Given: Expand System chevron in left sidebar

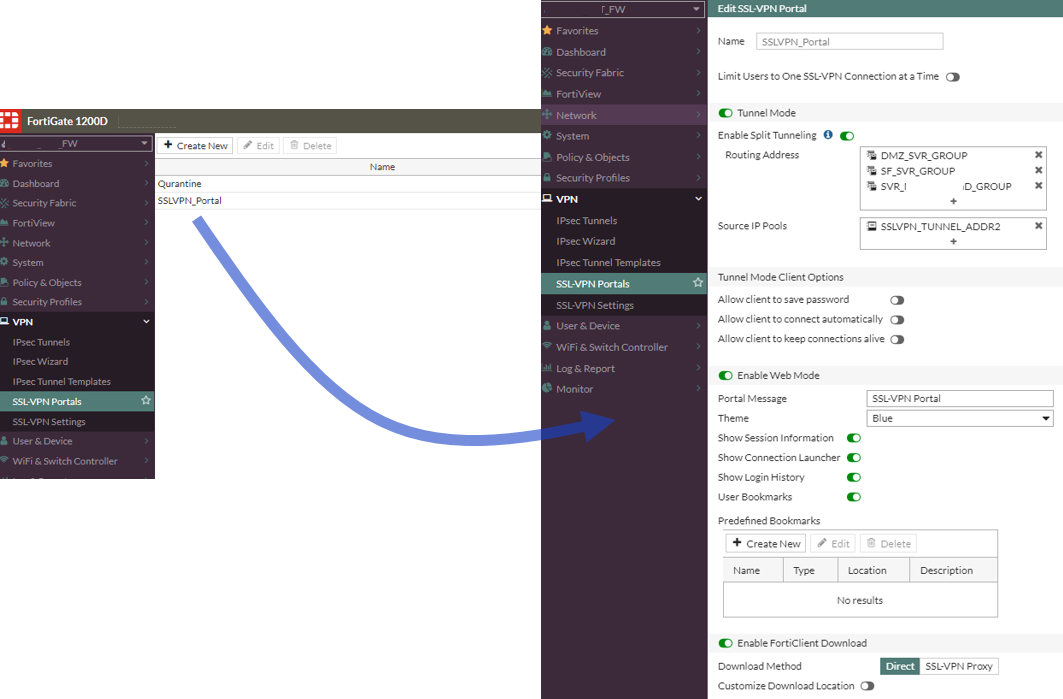Looking at the screenshot, I should (146, 262).
